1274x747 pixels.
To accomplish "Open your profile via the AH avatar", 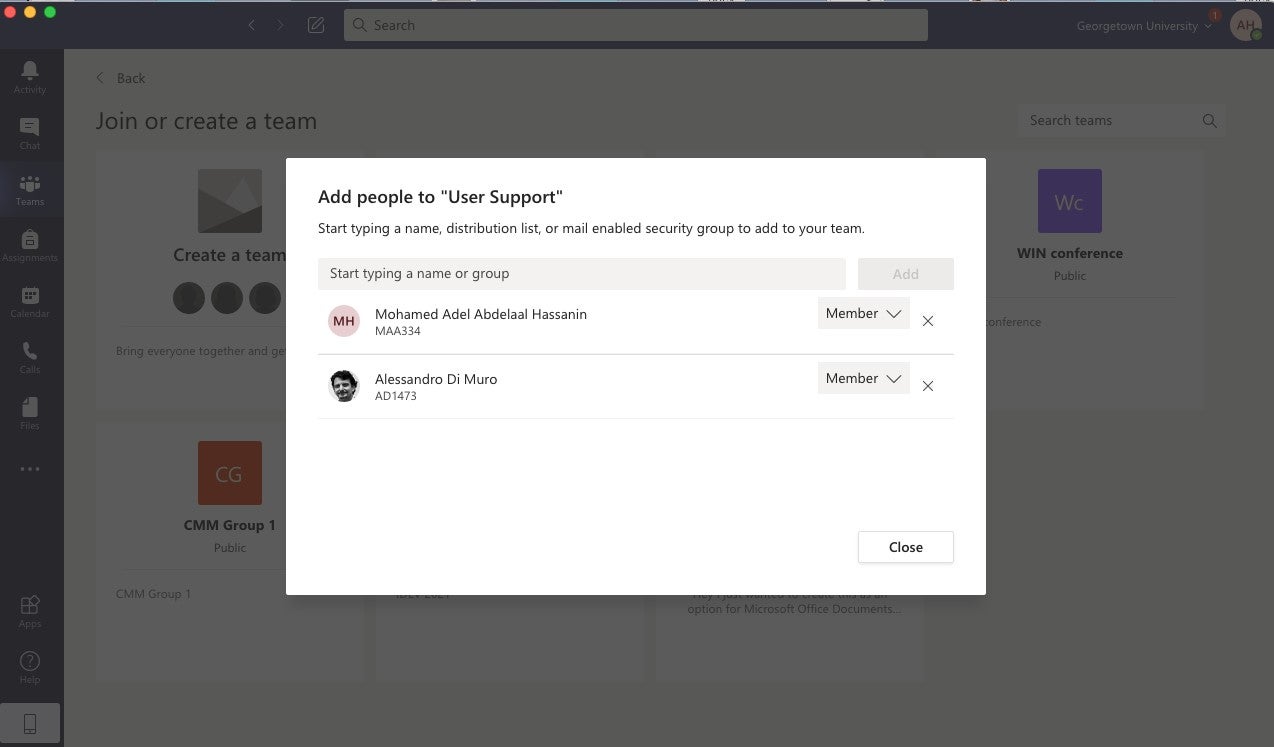I will [x=1245, y=25].
